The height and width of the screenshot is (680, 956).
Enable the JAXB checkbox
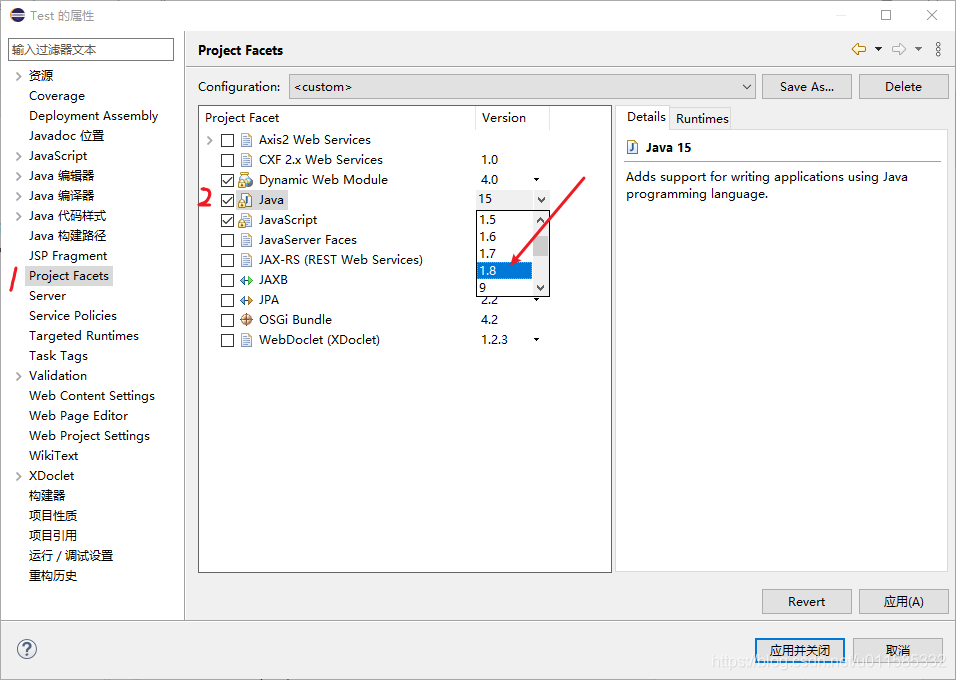click(x=227, y=281)
